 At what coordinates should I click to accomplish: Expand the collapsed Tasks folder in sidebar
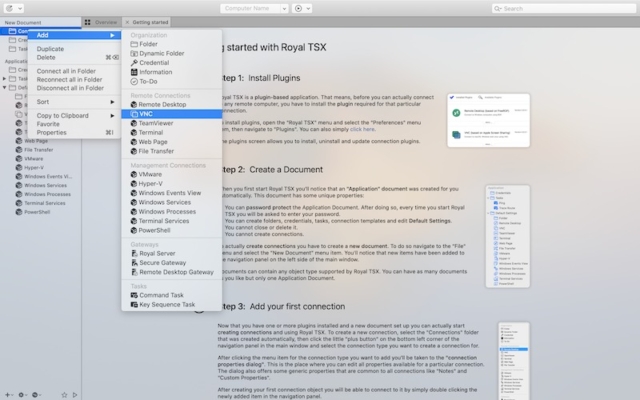(x=4, y=78)
